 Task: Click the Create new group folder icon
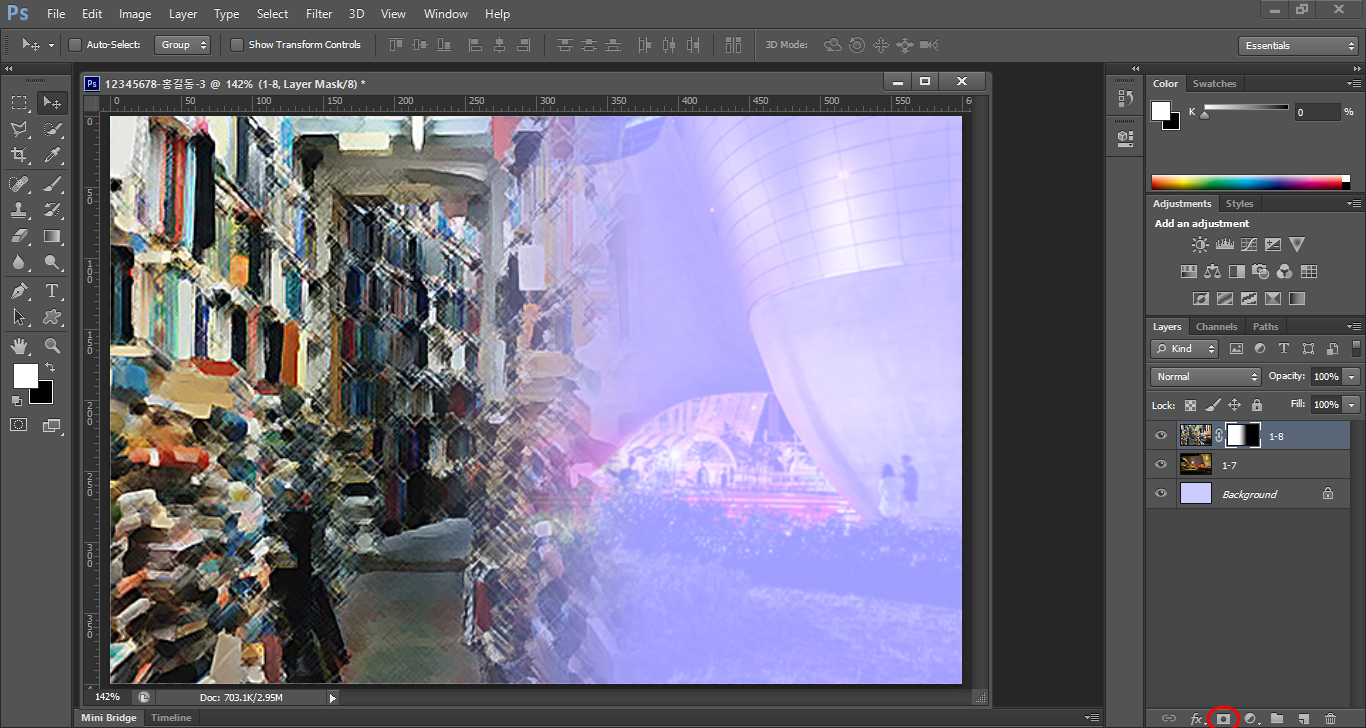pyautogui.click(x=1277, y=718)
